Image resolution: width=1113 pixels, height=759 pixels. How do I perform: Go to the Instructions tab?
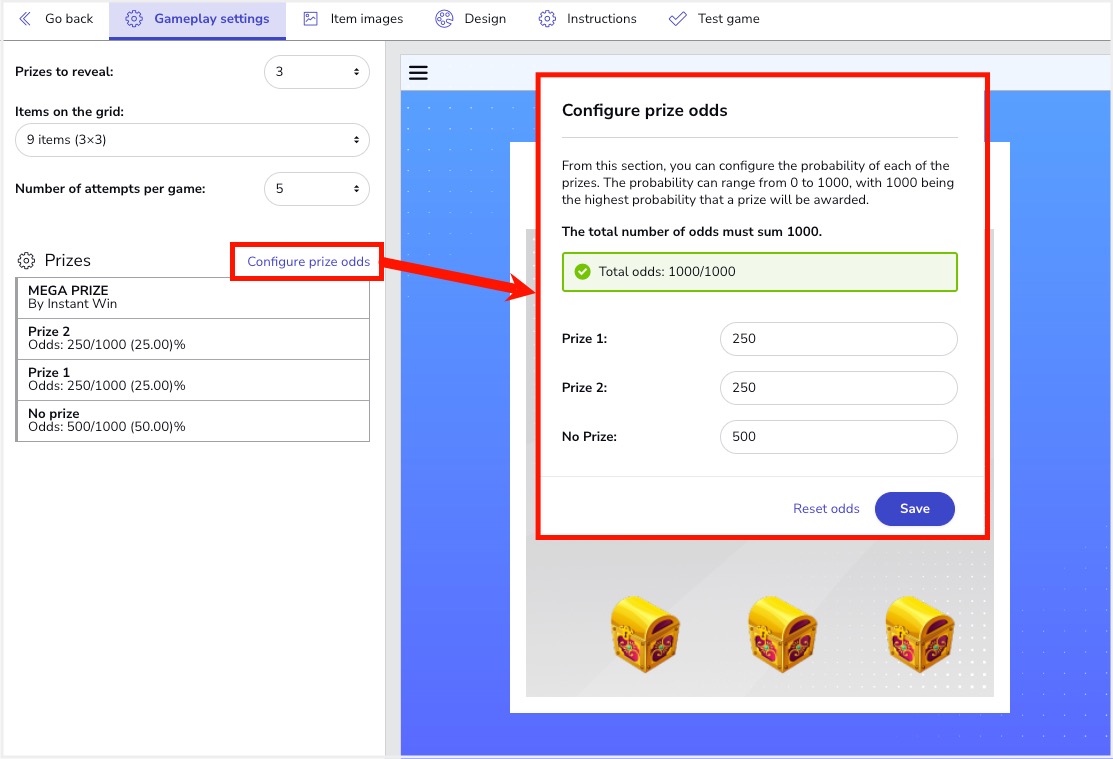tap(588, 19)
